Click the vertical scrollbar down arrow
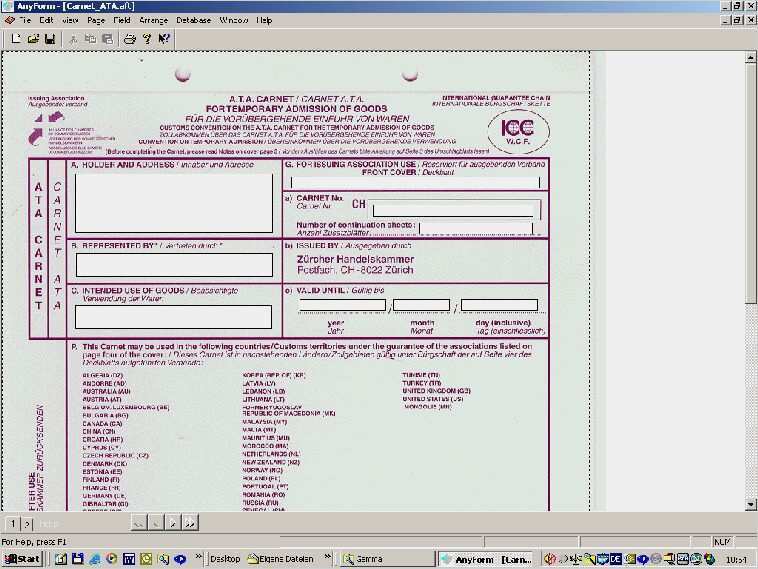This screenshot has height=569, width=758. [750, 505]
